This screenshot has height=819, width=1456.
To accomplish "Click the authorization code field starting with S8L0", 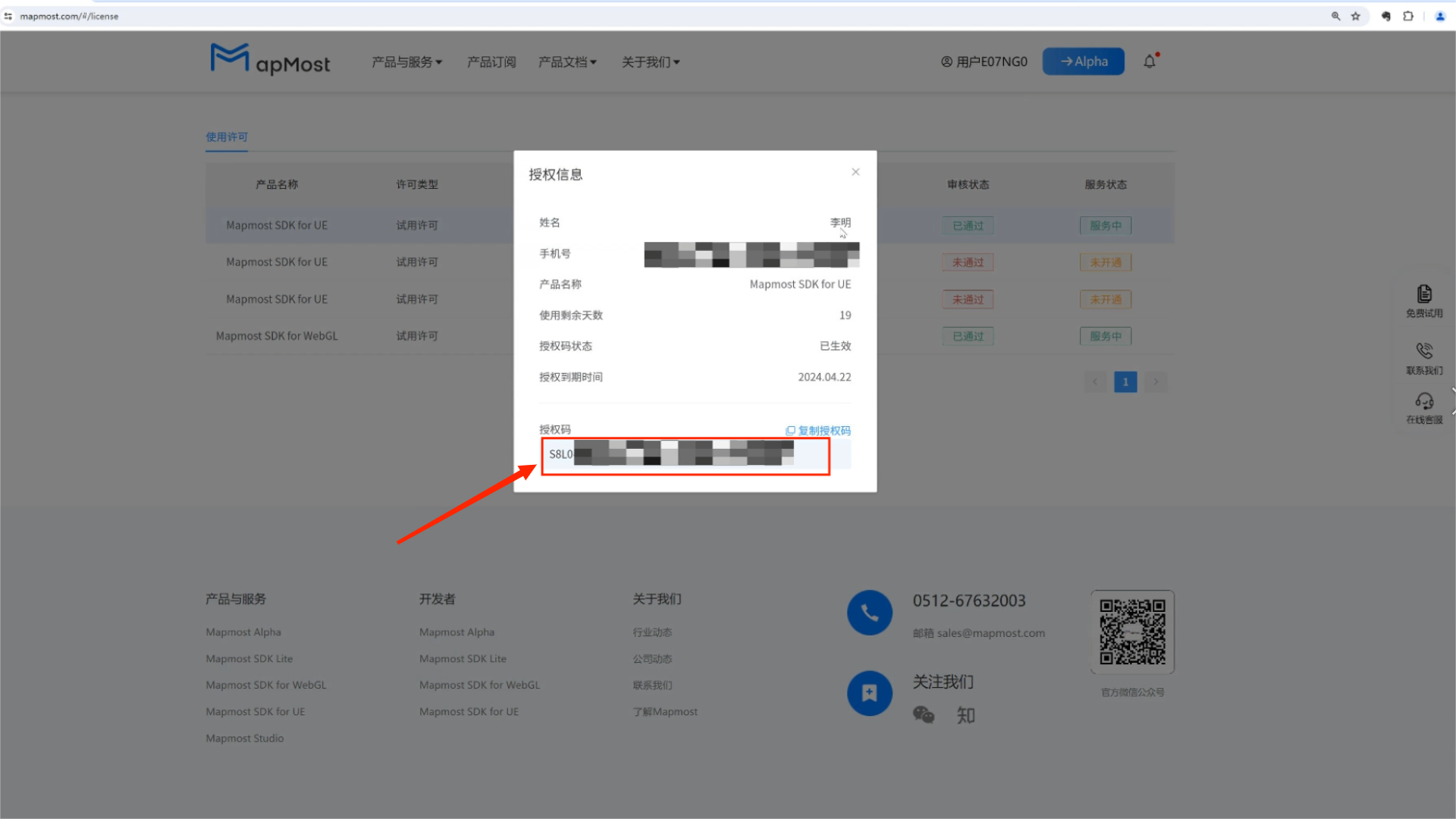I will (x=695, y=454).
